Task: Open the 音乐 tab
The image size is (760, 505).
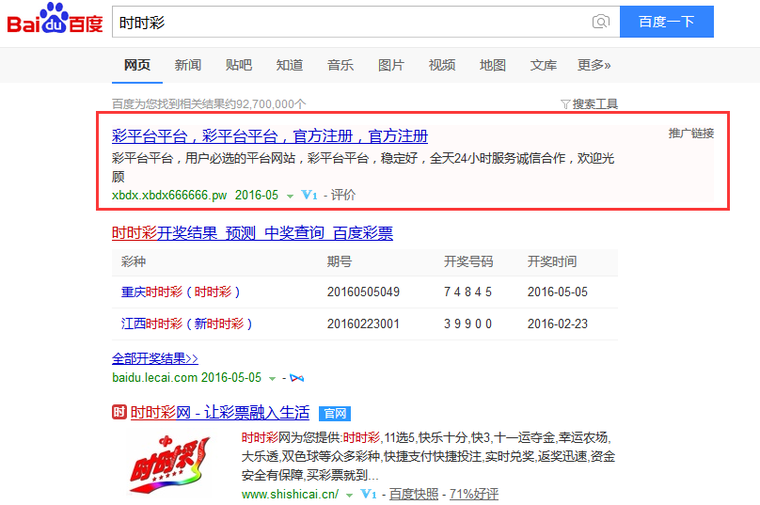Action: coord(340,65)
